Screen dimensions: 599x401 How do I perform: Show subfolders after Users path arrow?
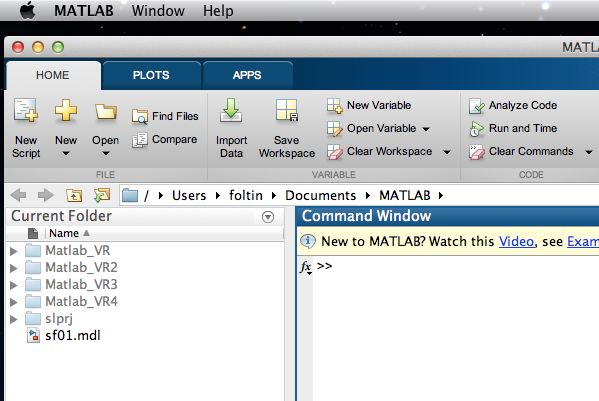(x=218, y=196)
